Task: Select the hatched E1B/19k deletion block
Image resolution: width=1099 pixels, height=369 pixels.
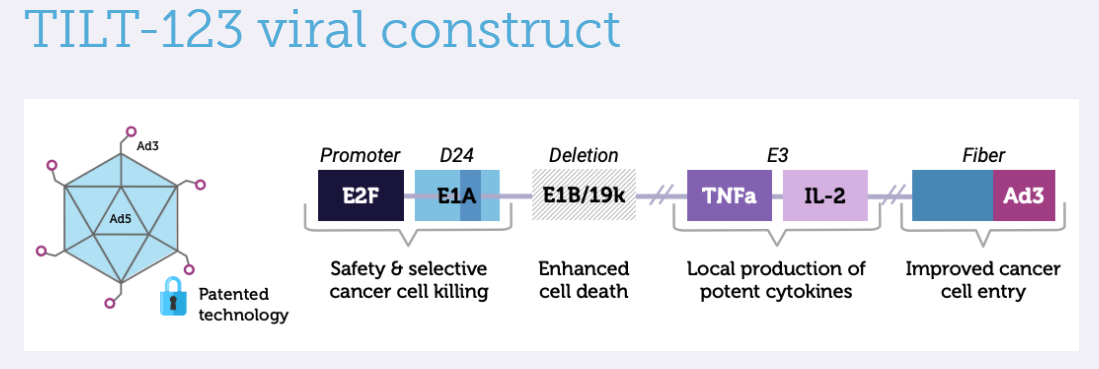Action: (x=584, y=195)
